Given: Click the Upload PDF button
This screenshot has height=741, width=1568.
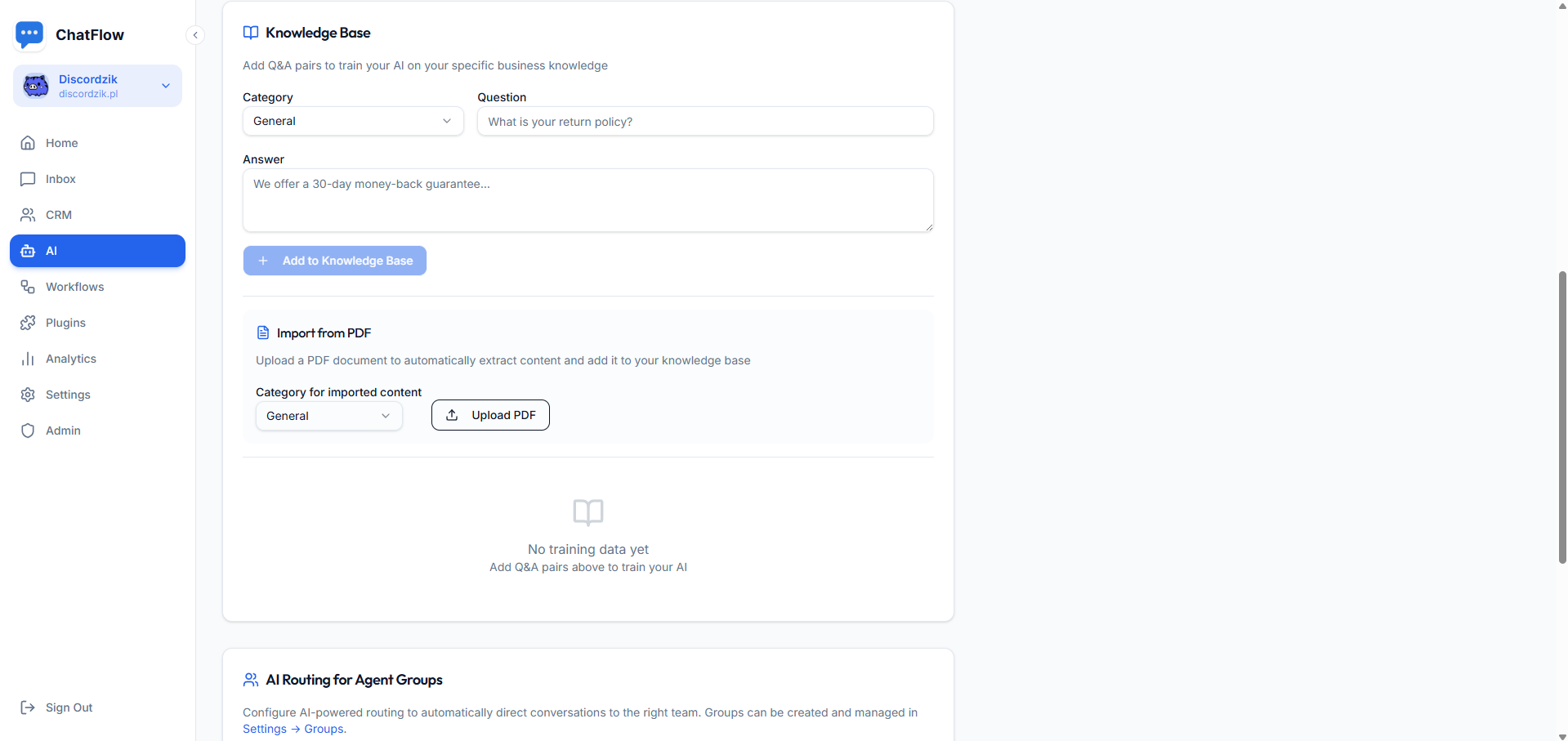Looking at the screenshot, I should [x=490, y=415].
